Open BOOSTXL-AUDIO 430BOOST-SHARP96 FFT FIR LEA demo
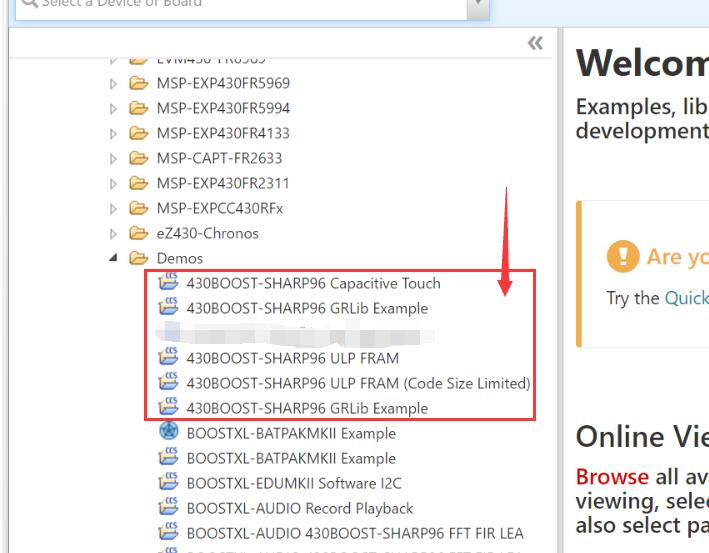The height and width of the screenshot is (553, 709). 355,533
